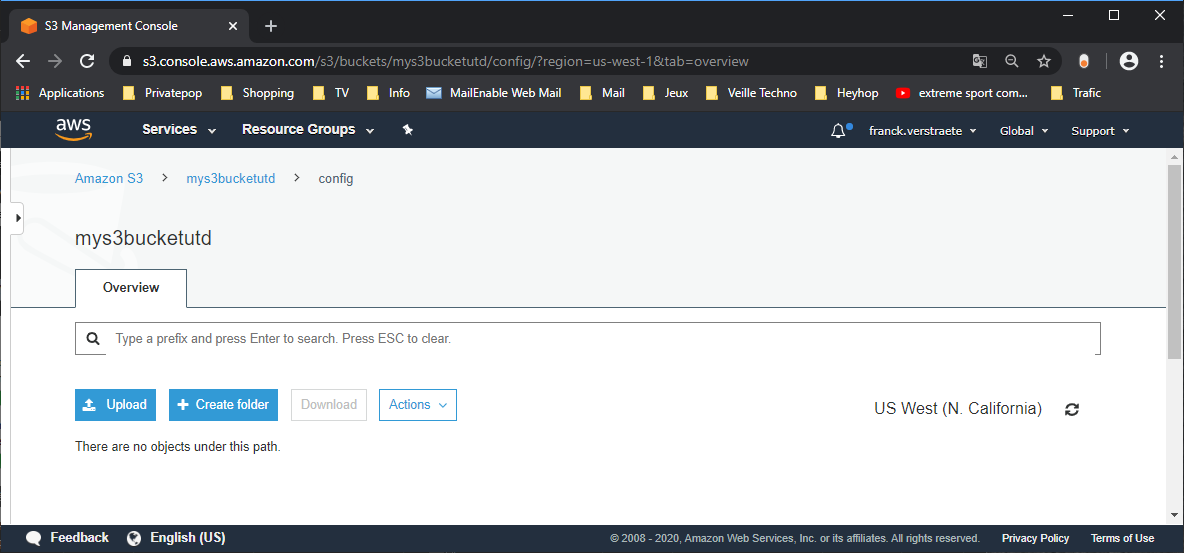Click the Applications grid bookmark icon
This screenshot has height=553, width=1184.
[23, 93]
